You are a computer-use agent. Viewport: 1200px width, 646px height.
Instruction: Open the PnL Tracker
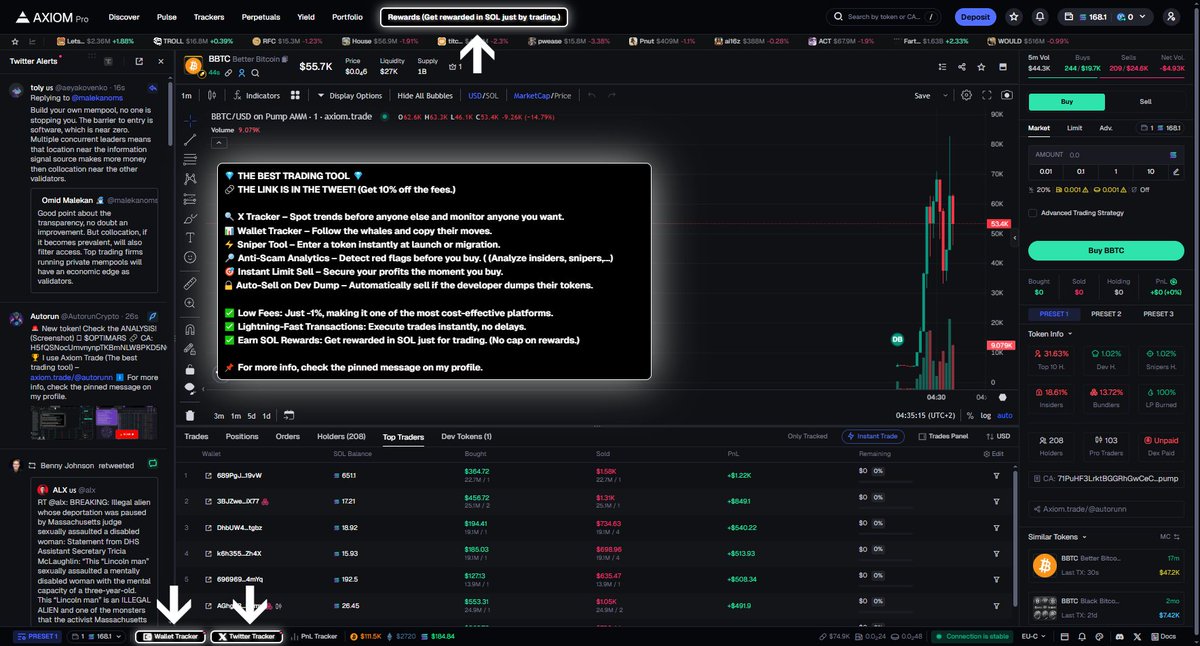coord(314,636)
